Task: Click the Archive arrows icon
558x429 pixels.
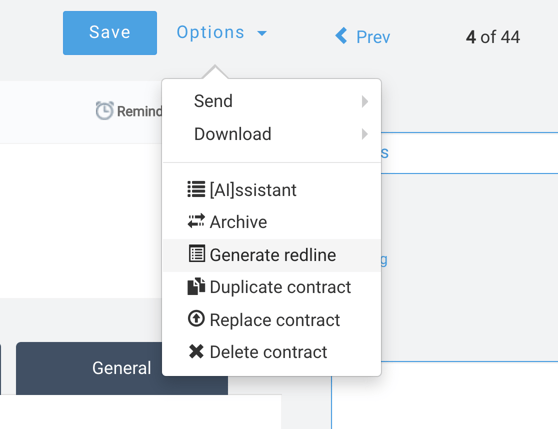Action: [x=196, y=221]
